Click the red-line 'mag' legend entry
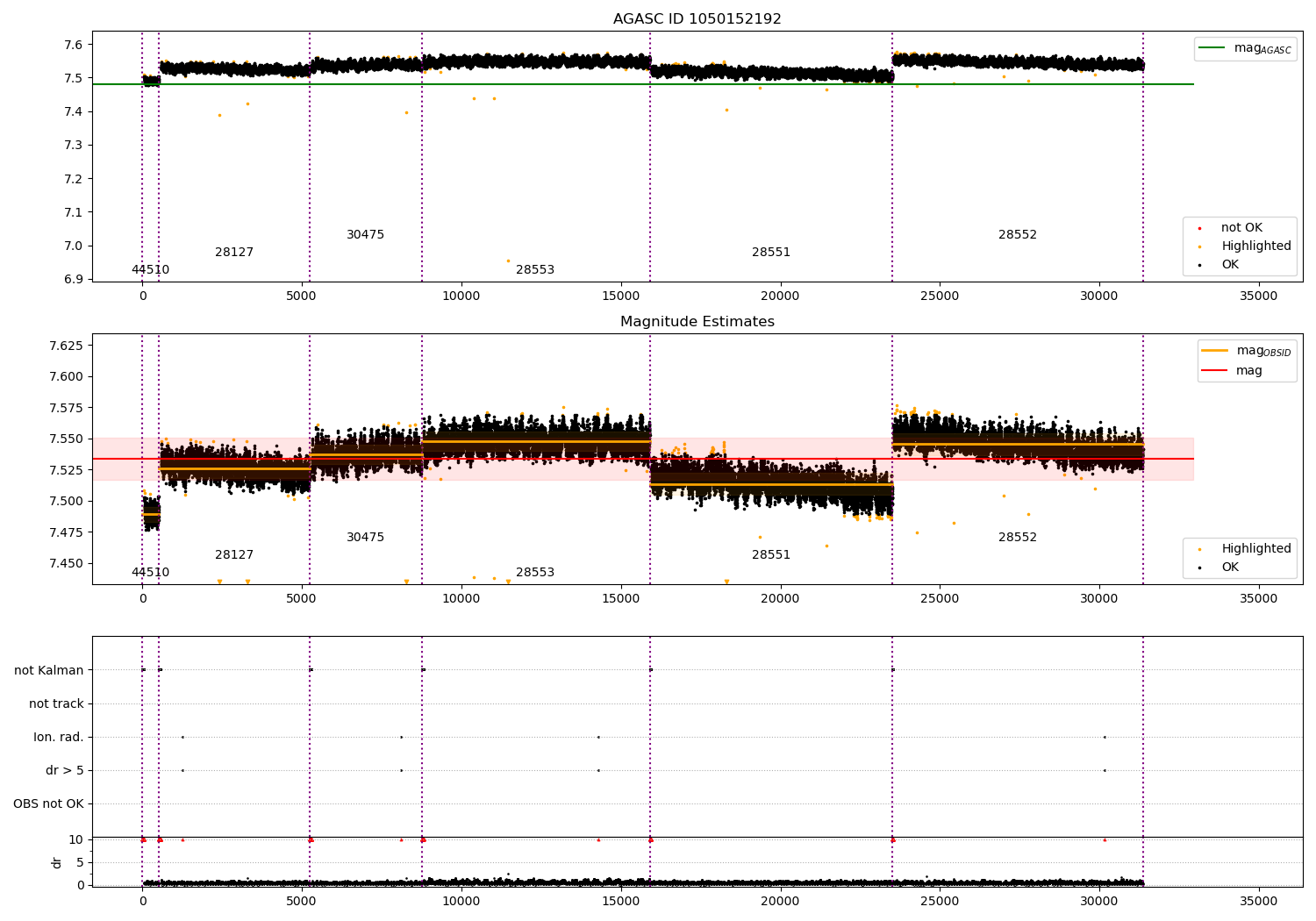1316x921 pixels. pos(1232,371)
